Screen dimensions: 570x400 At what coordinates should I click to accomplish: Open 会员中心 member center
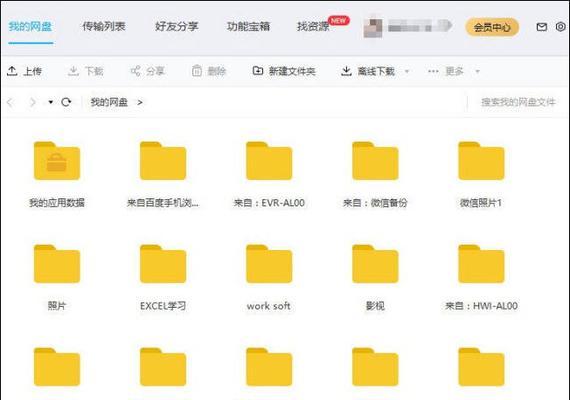492,27
